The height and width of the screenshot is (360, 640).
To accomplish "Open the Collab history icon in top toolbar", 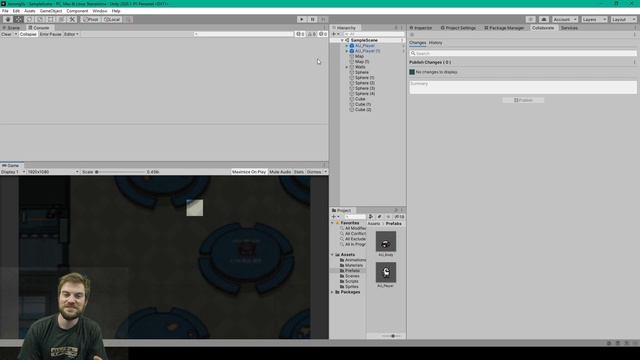I will tap(530, 19).
